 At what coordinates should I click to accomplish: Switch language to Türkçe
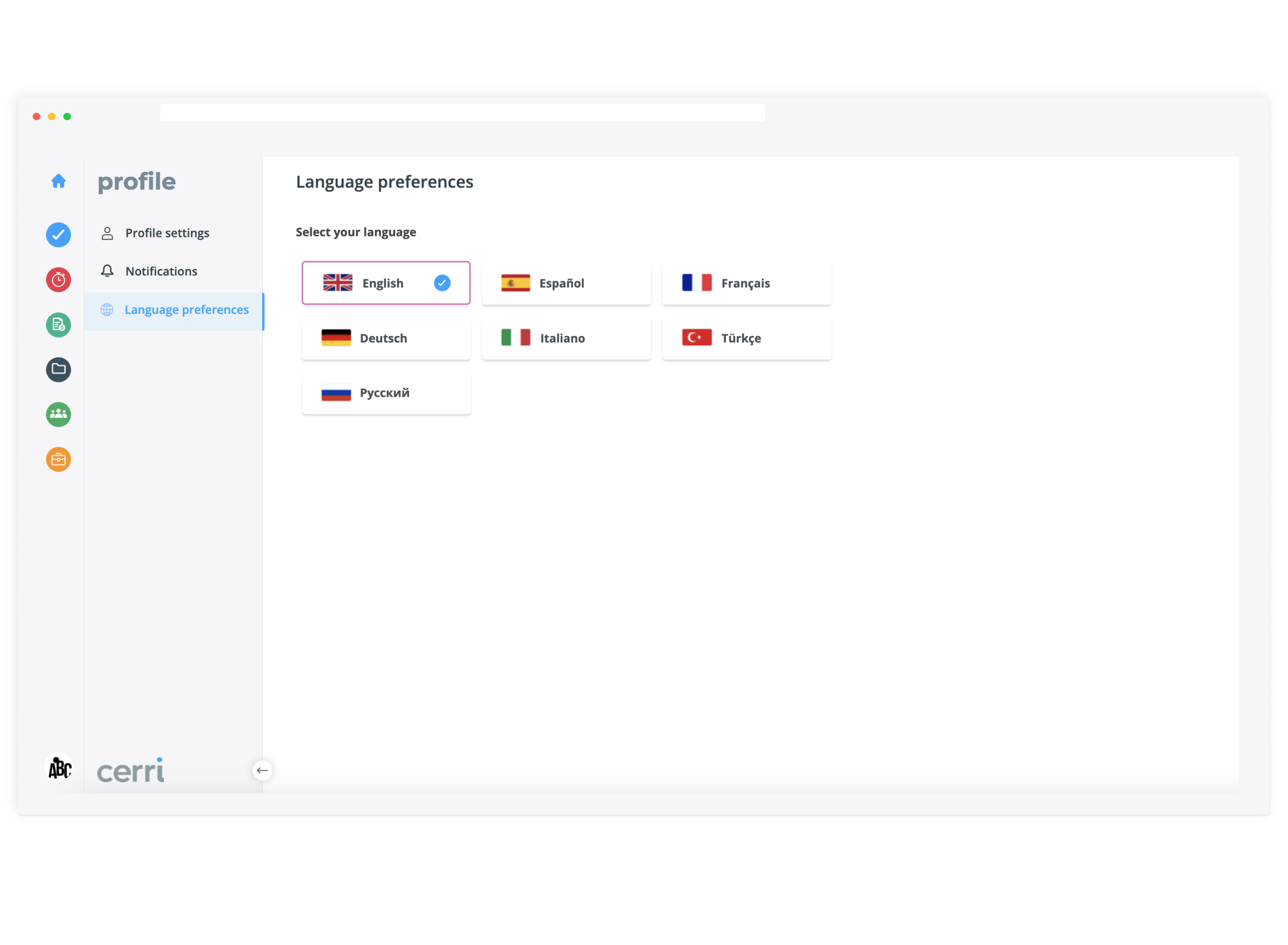pos(747,338)
